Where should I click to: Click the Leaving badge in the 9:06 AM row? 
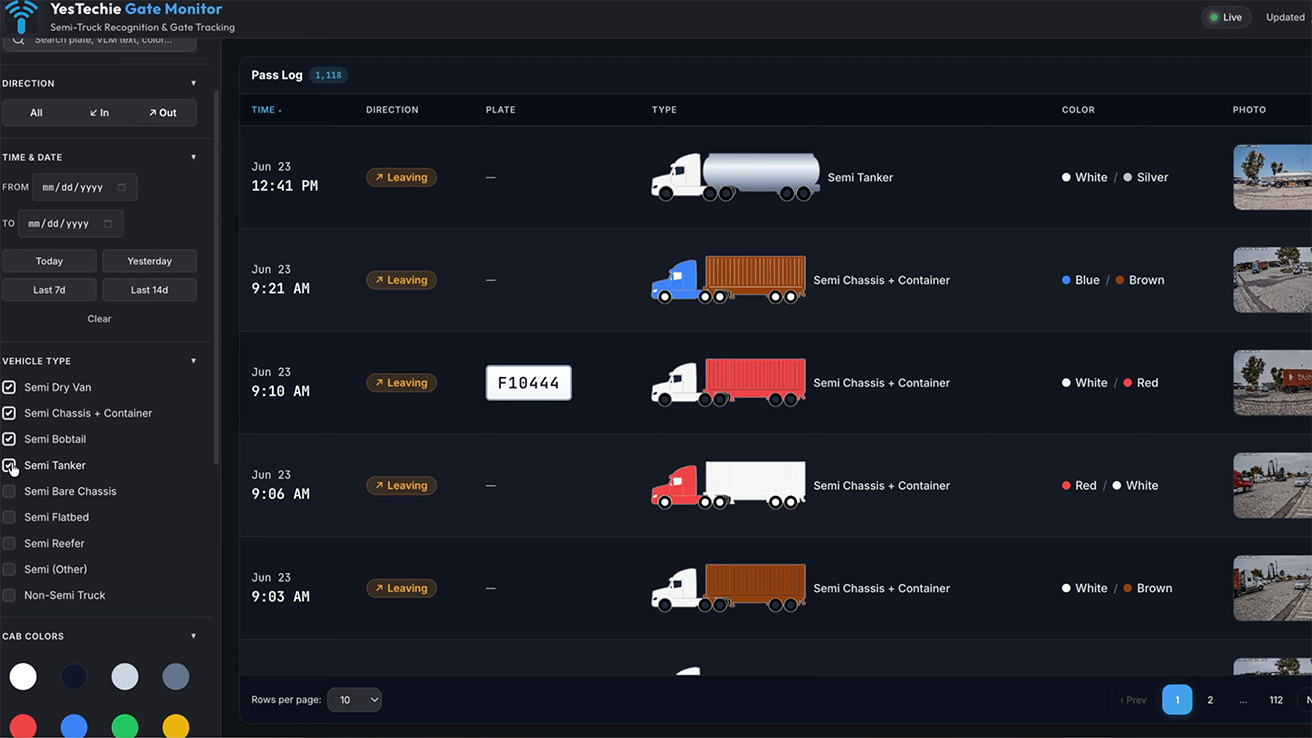(401, 485)
